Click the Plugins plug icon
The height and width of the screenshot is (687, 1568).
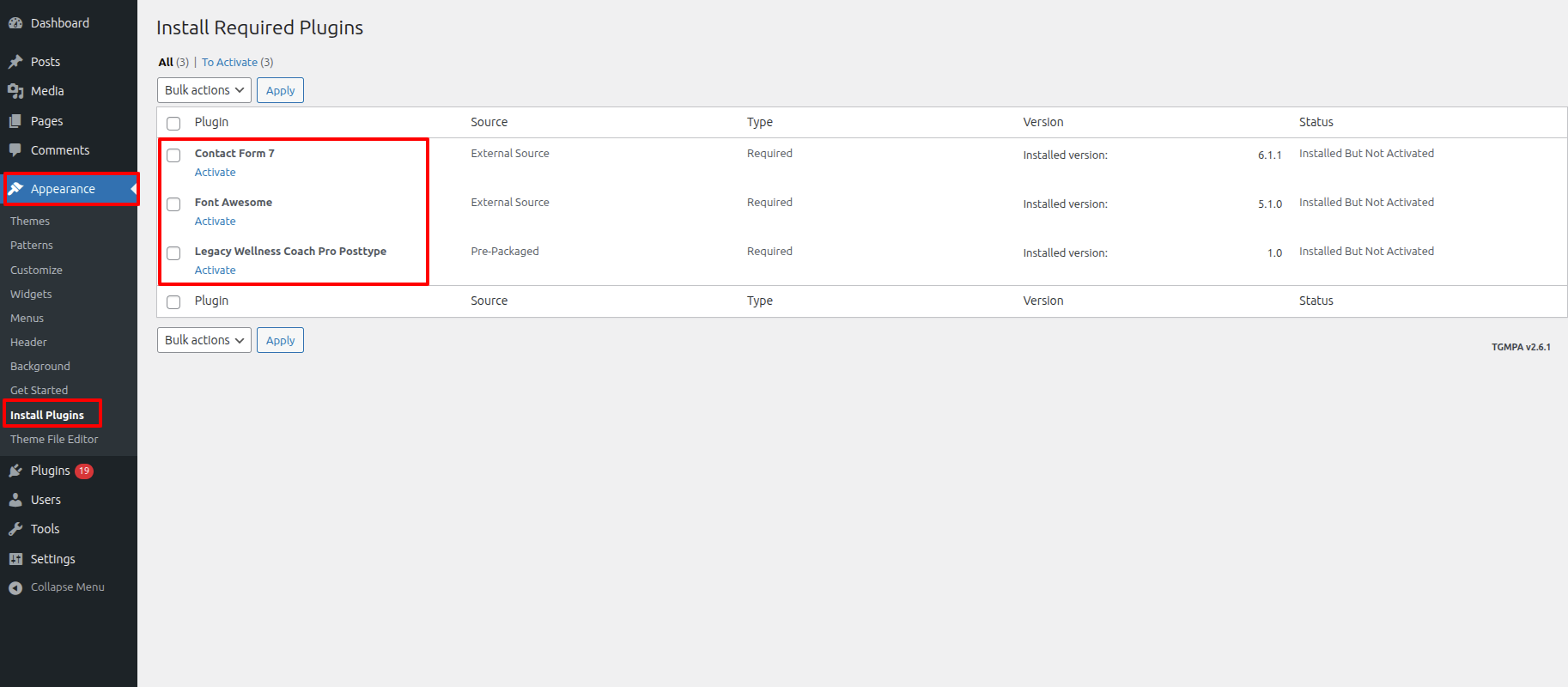click(x=15, y=471)
